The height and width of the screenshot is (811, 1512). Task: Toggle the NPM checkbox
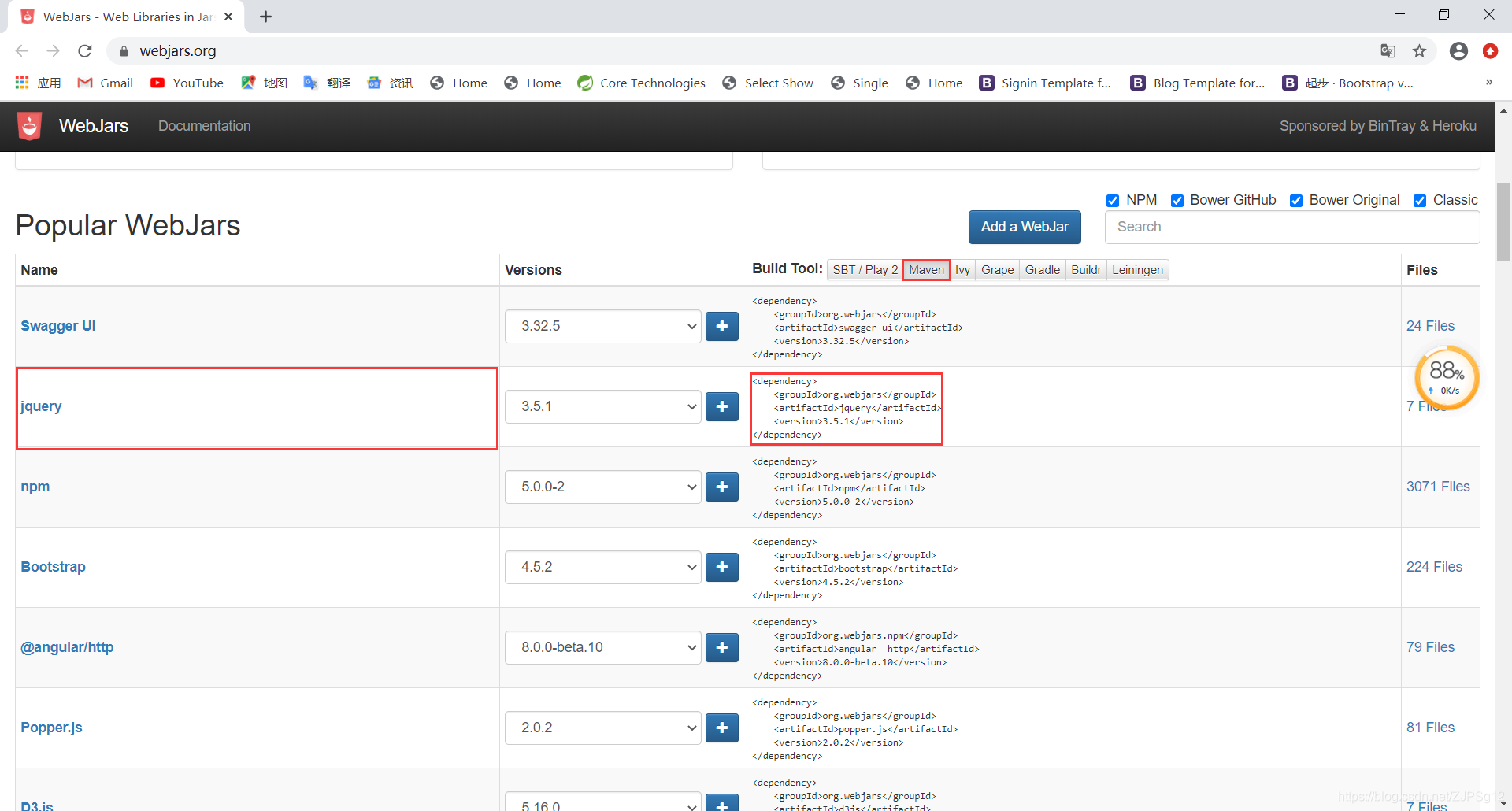(x=1113, y=201)
